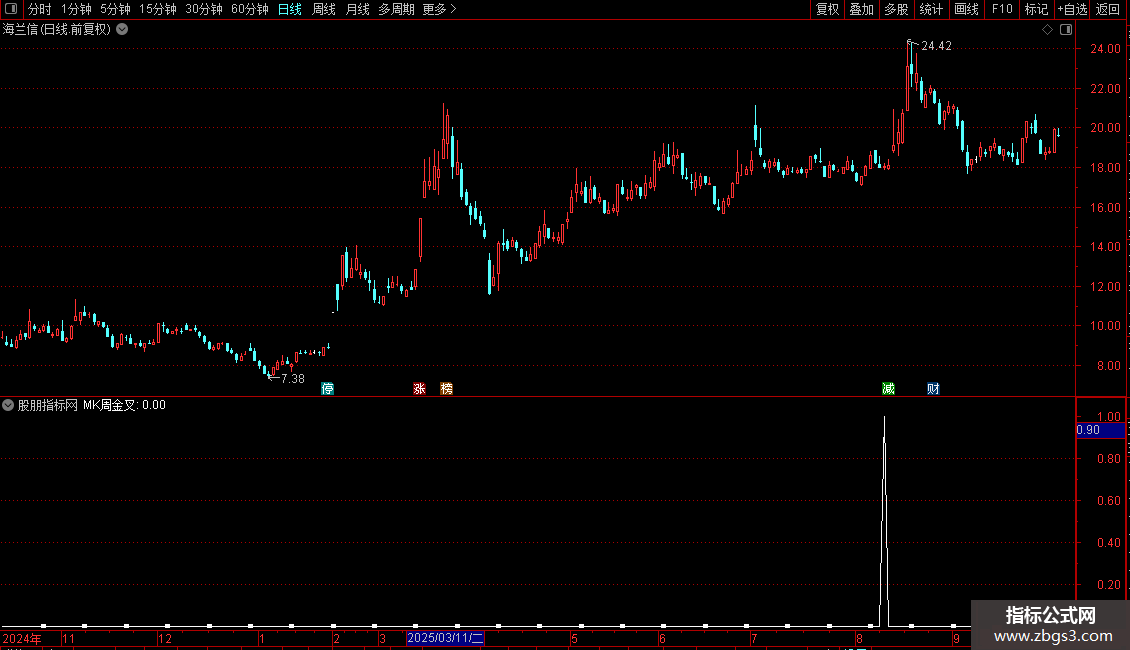Click the diamond icon in main chart
Screen dimensions: 1130x650
pos(1047,30)
